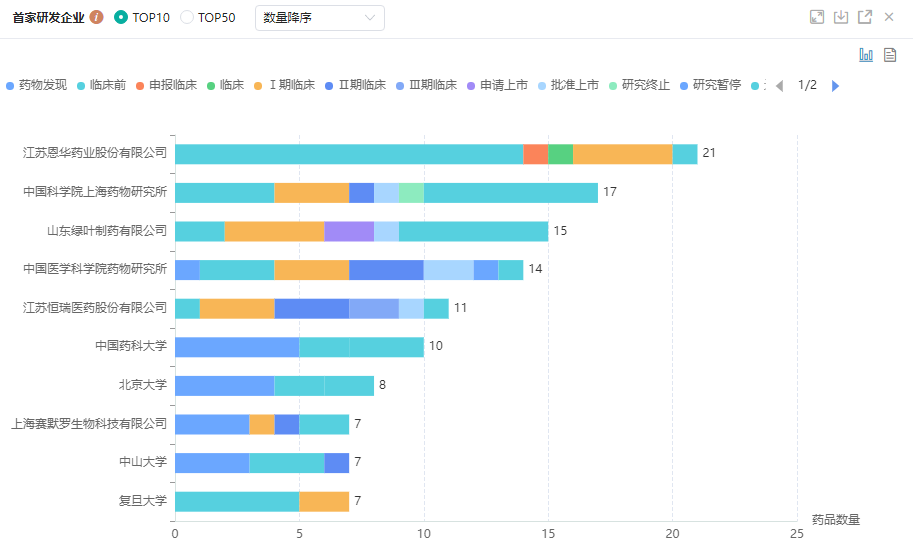Image resolution: width=913 pixels, height=547 pixels.
Task: Toggle 临床 legend item
Action: [226, 85]
